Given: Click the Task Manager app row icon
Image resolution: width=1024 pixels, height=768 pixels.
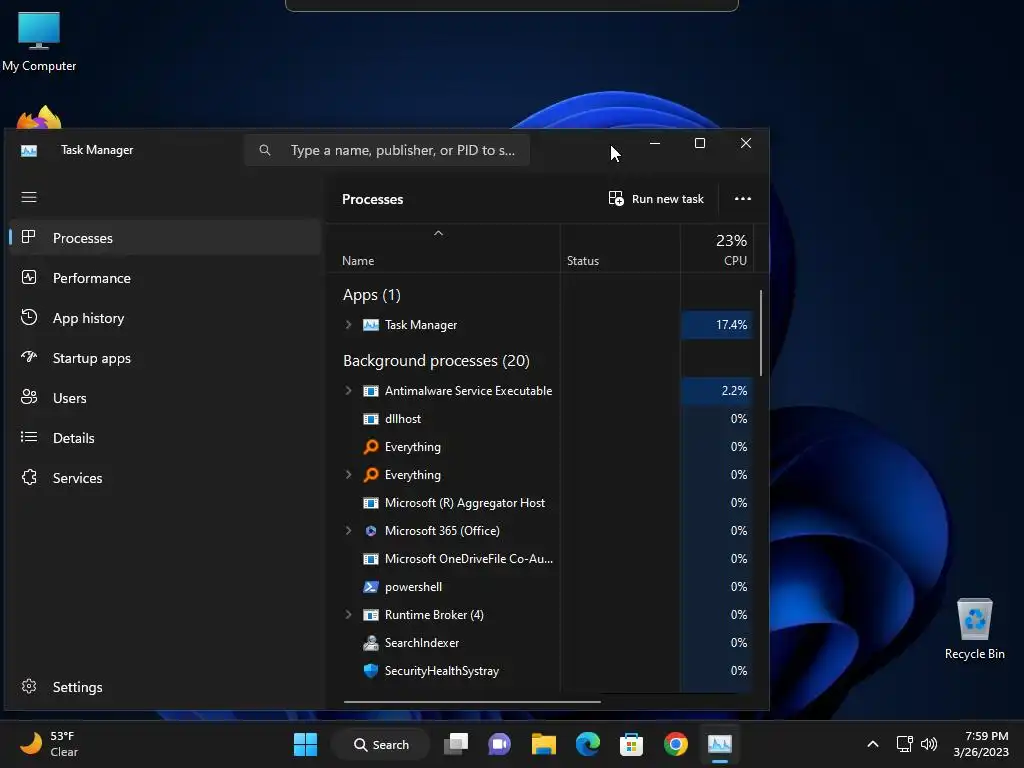Looking at the screenshot, I should click(x=370, y=325).
